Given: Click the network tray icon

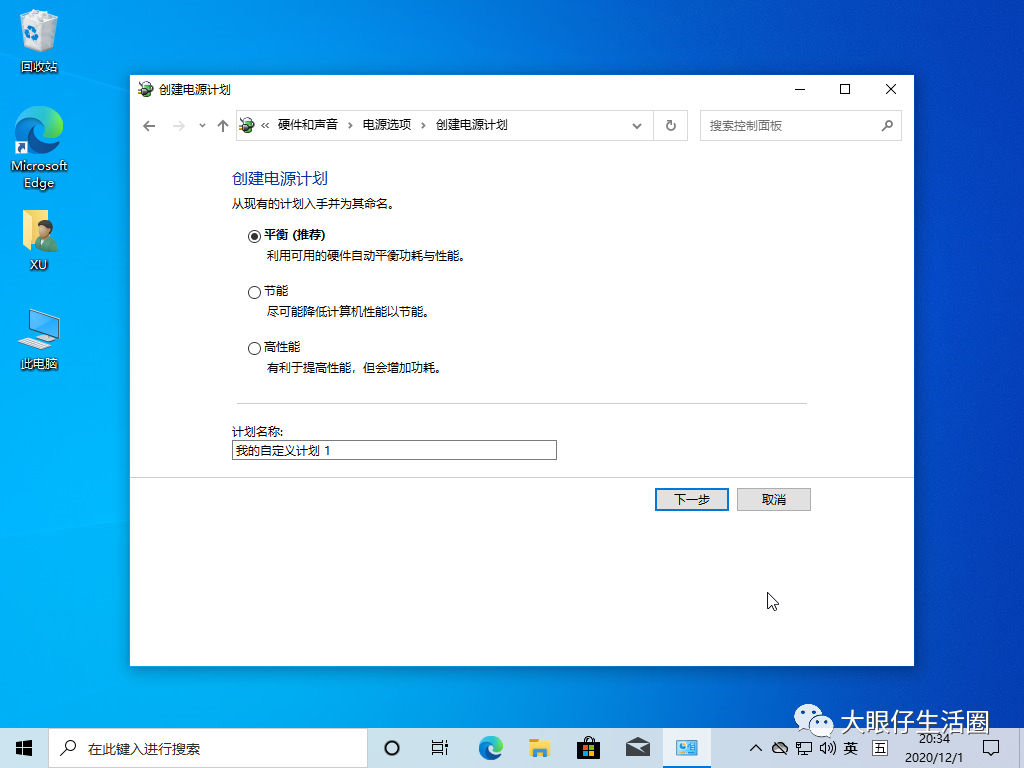Looking at the screenshot, I should 804,748.
